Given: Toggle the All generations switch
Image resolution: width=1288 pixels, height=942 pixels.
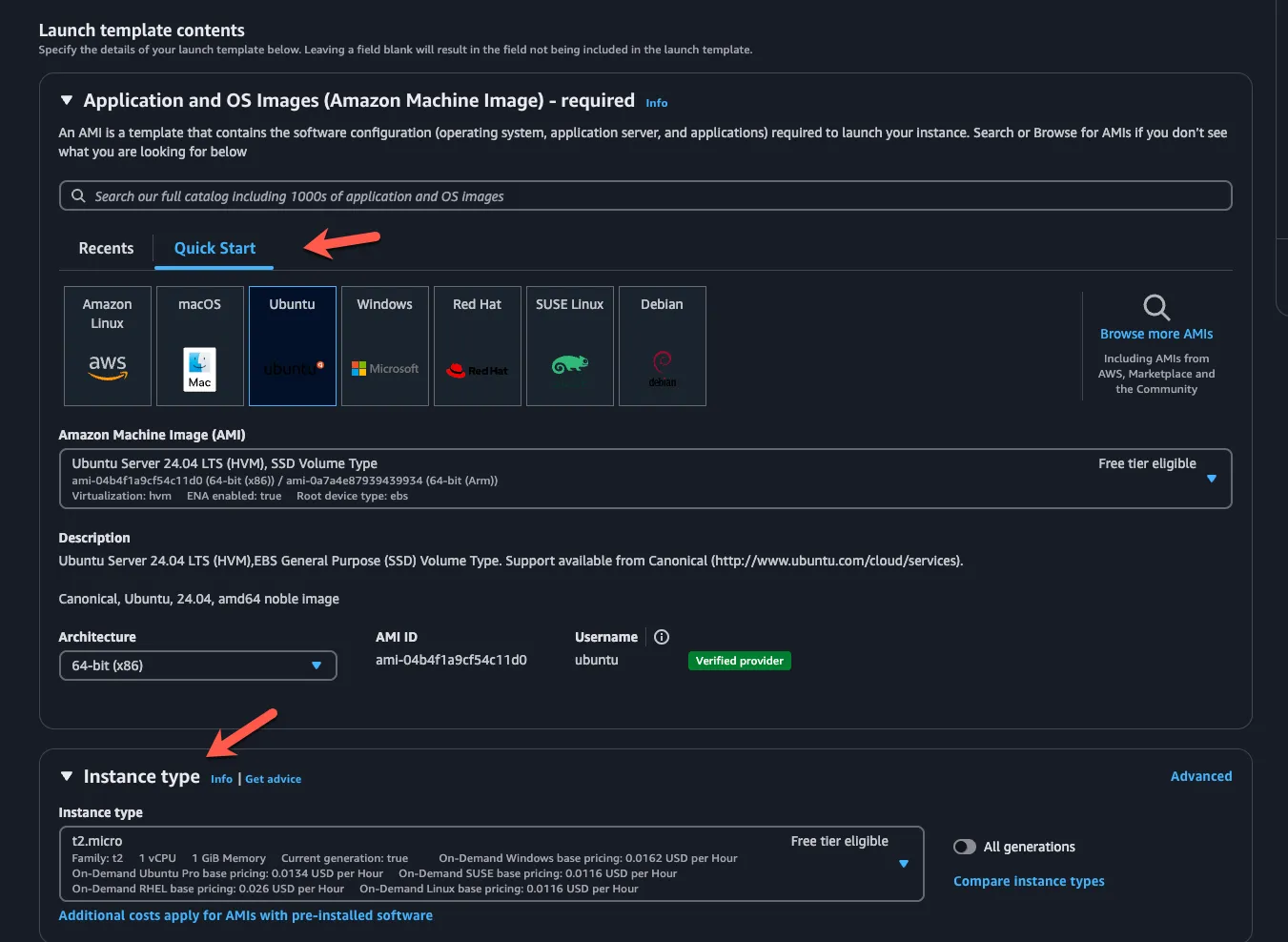Looking at the screenshot, I should tap(965, 847).
